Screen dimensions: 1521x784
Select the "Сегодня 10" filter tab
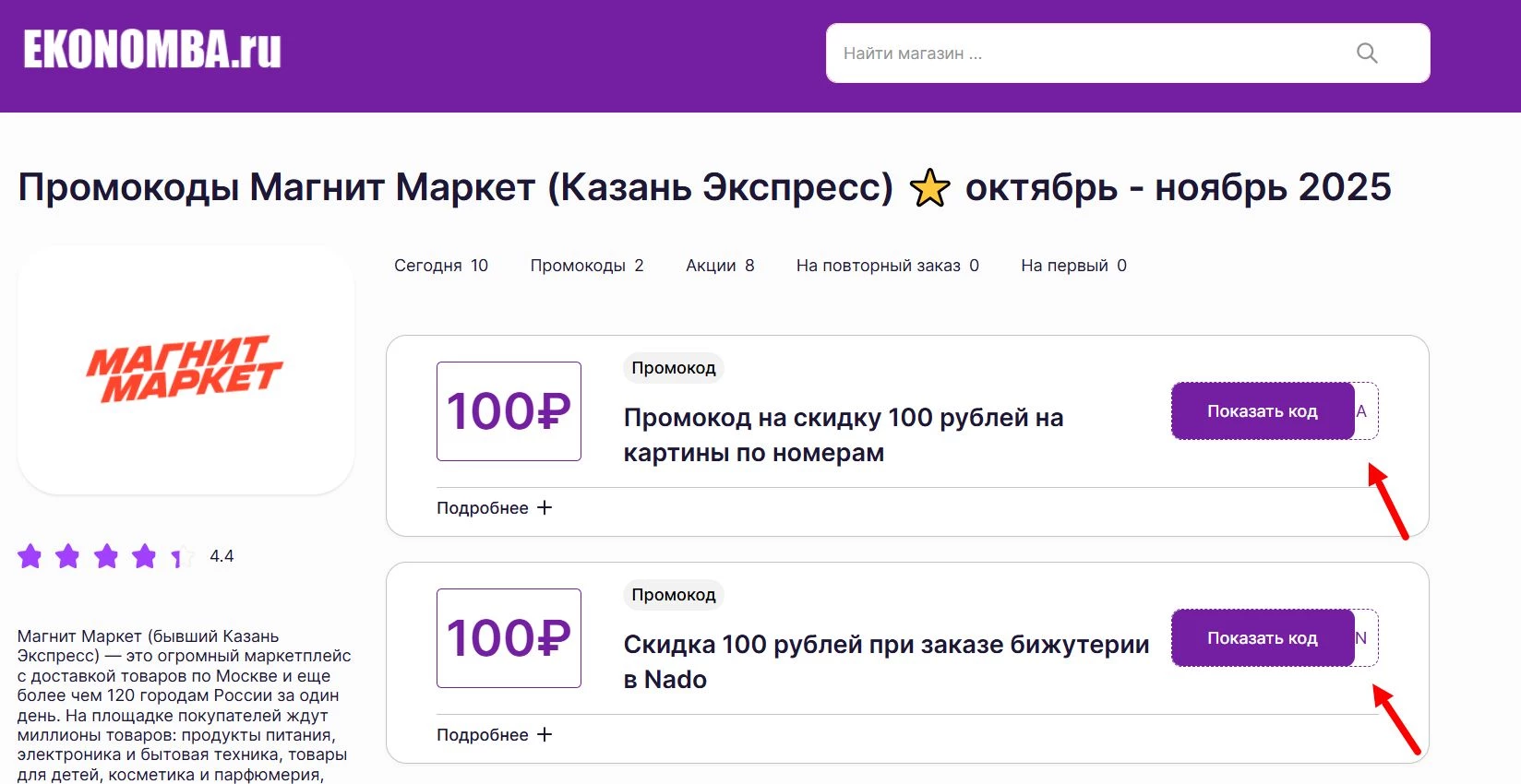(441, 266)
